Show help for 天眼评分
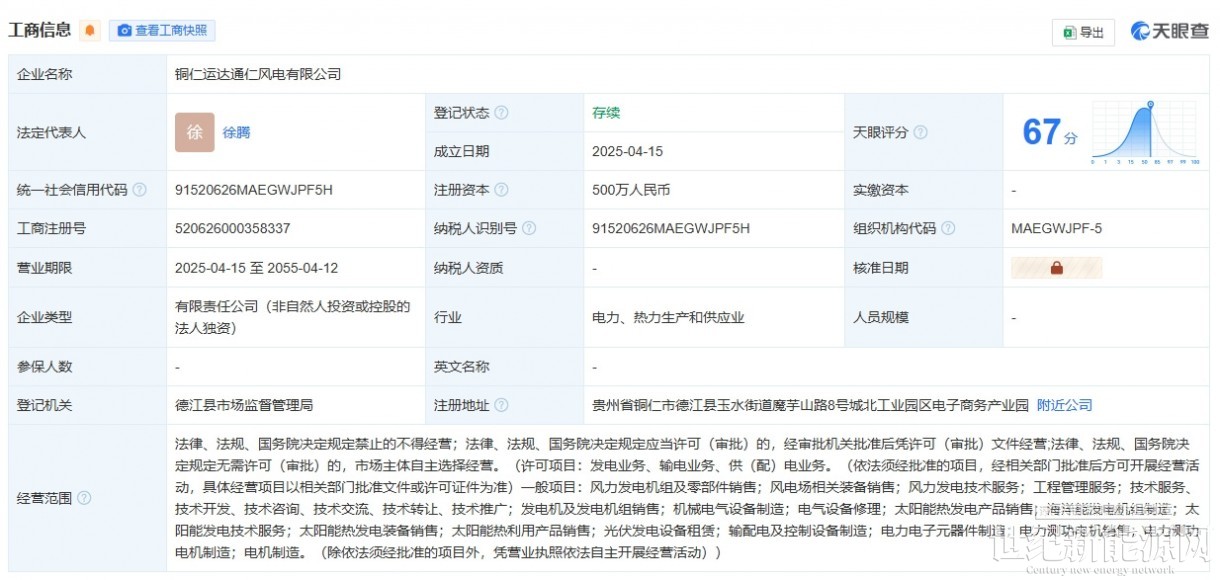 click(920, 132)
